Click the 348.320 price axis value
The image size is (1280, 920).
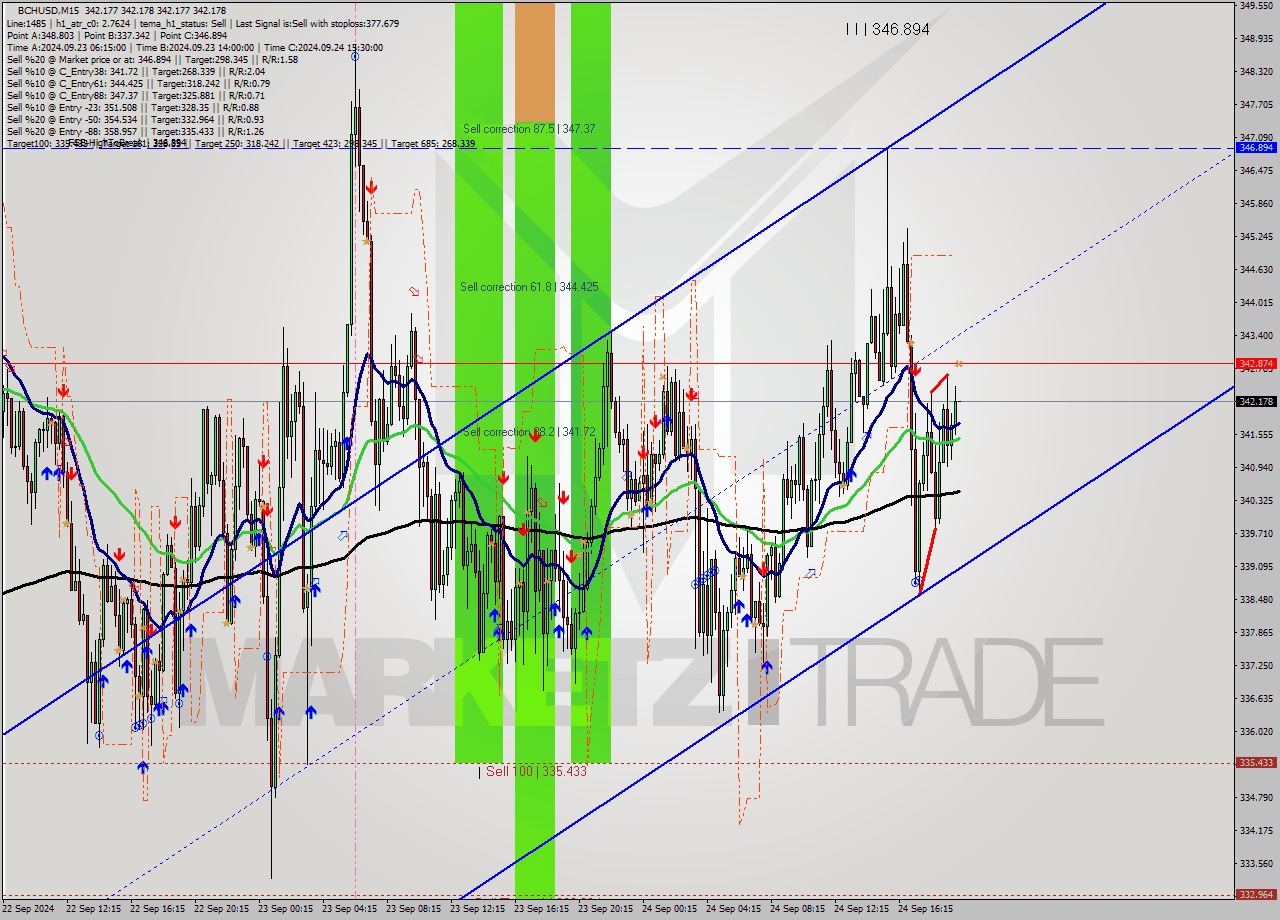(1256, 72)
